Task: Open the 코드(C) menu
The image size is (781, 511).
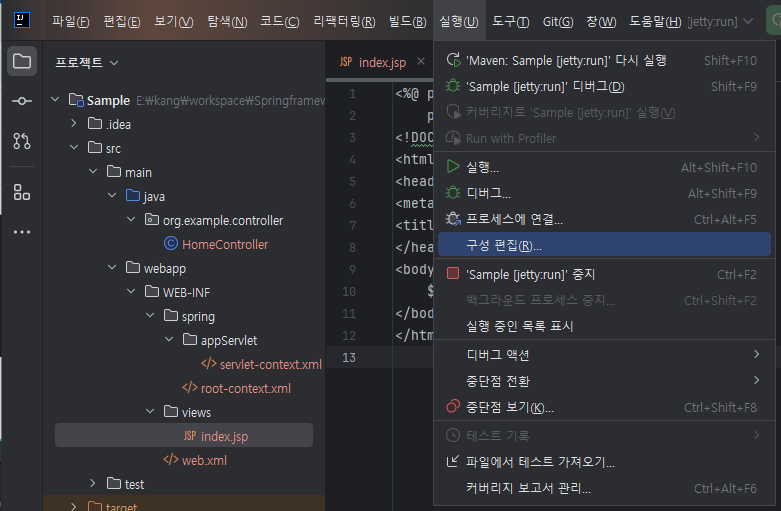Action: pos(279,21)
